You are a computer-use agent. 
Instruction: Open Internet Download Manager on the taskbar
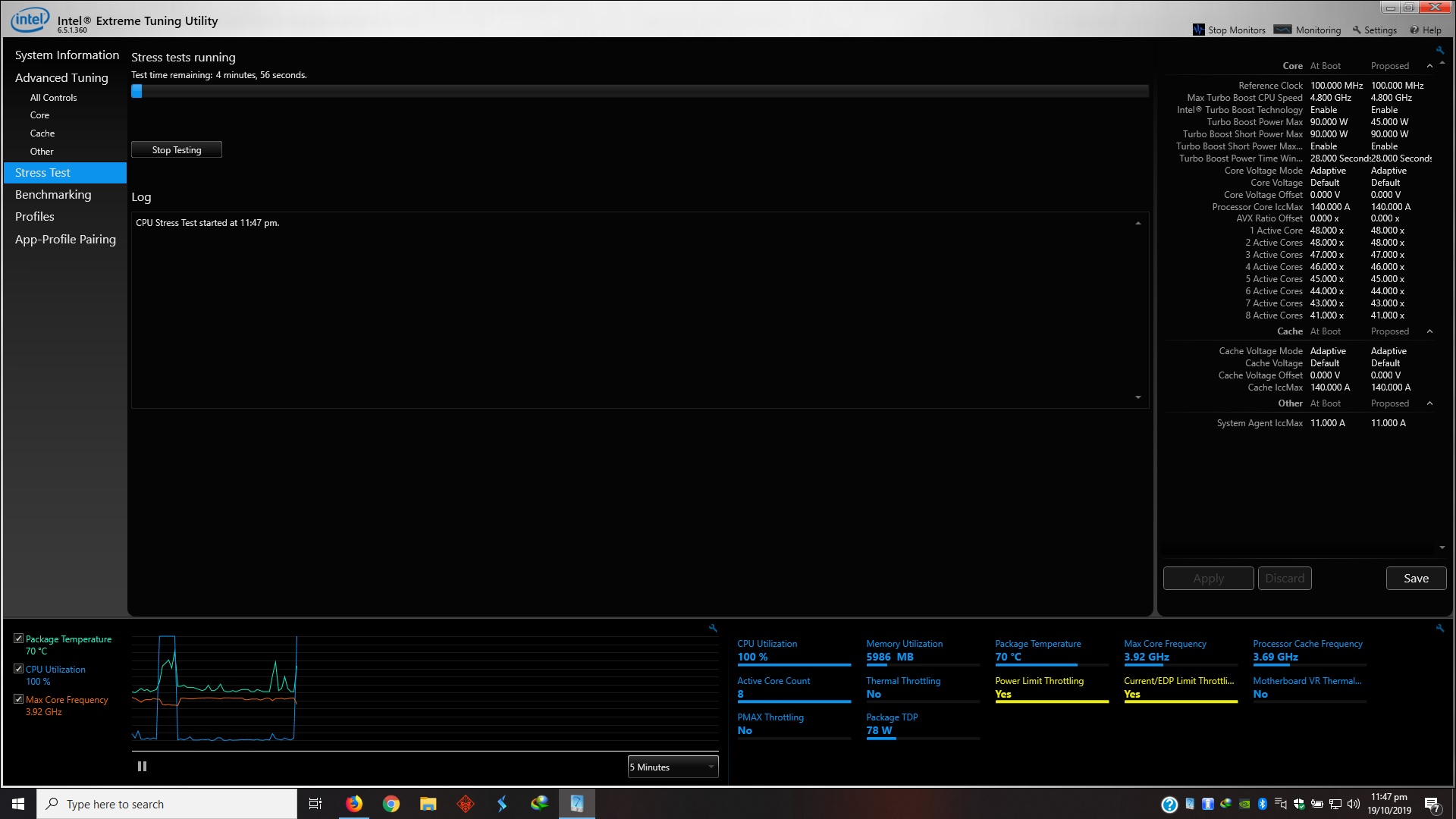click(x=539, y=804)
